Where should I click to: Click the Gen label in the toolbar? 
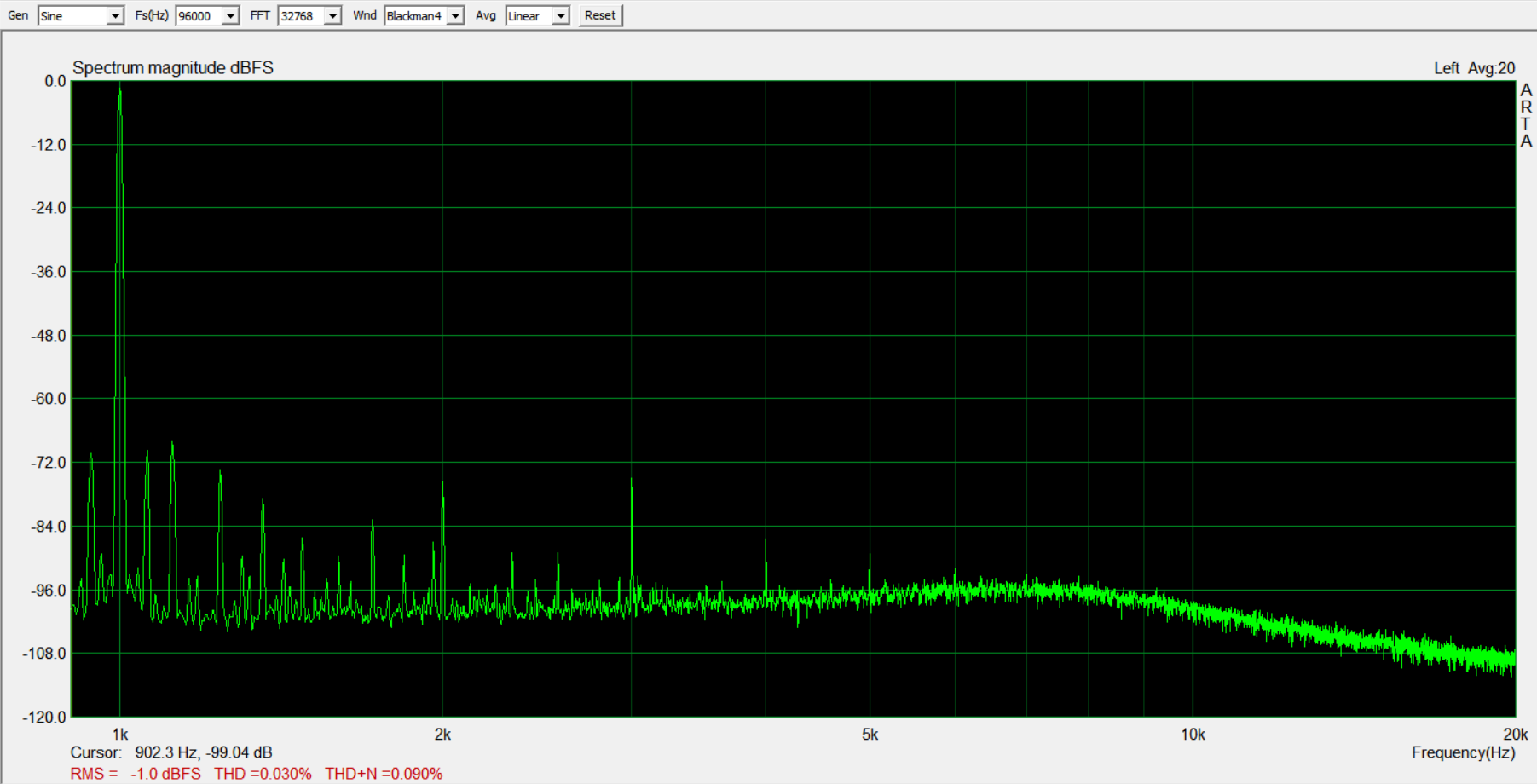point(17,15)
